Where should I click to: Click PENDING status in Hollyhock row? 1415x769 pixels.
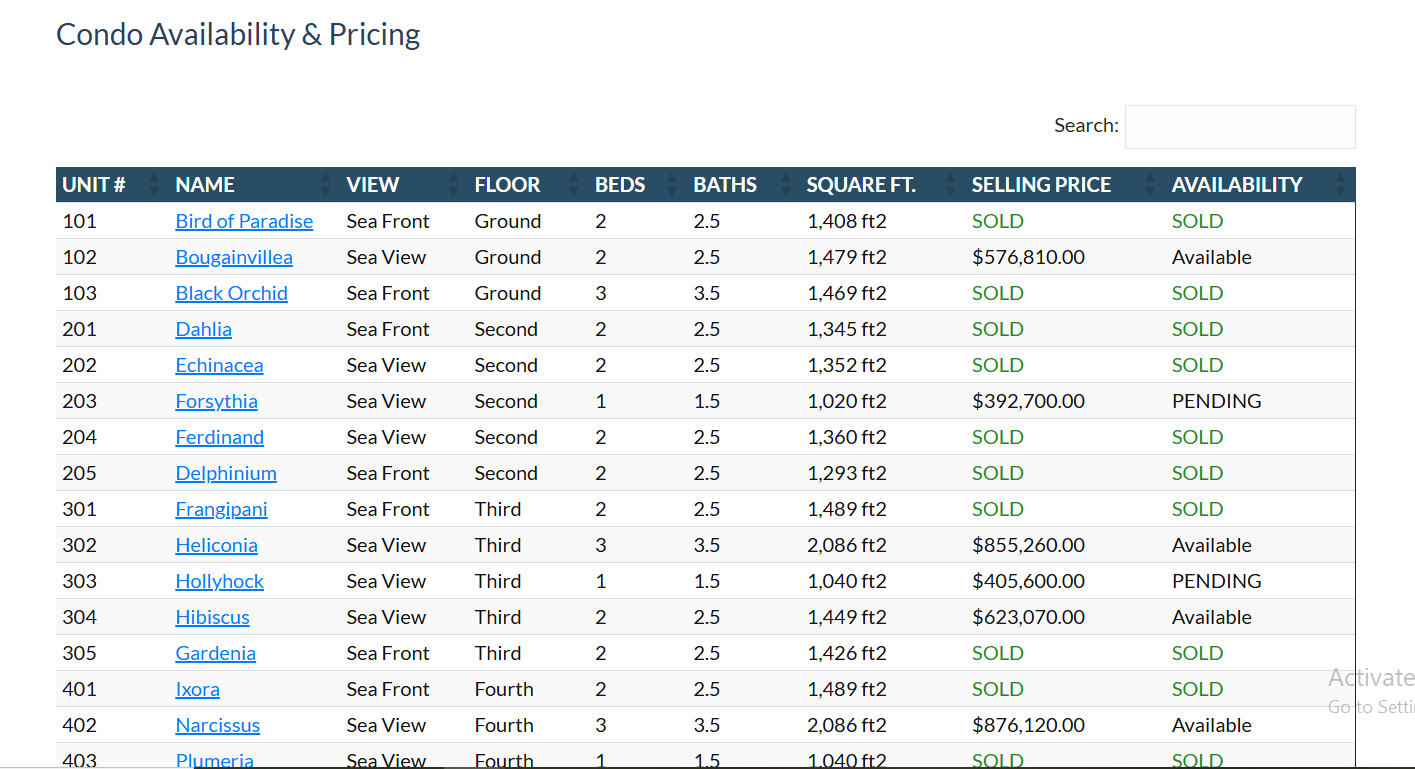[x=1216, y=581]
